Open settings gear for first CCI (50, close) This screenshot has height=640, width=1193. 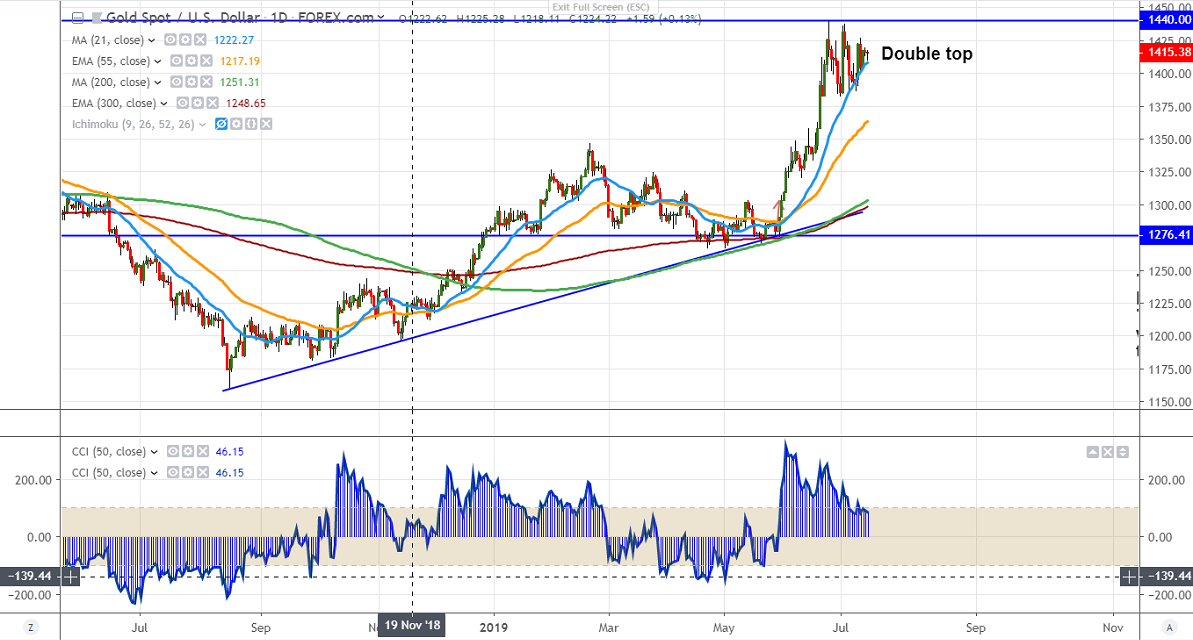(188, 452)
